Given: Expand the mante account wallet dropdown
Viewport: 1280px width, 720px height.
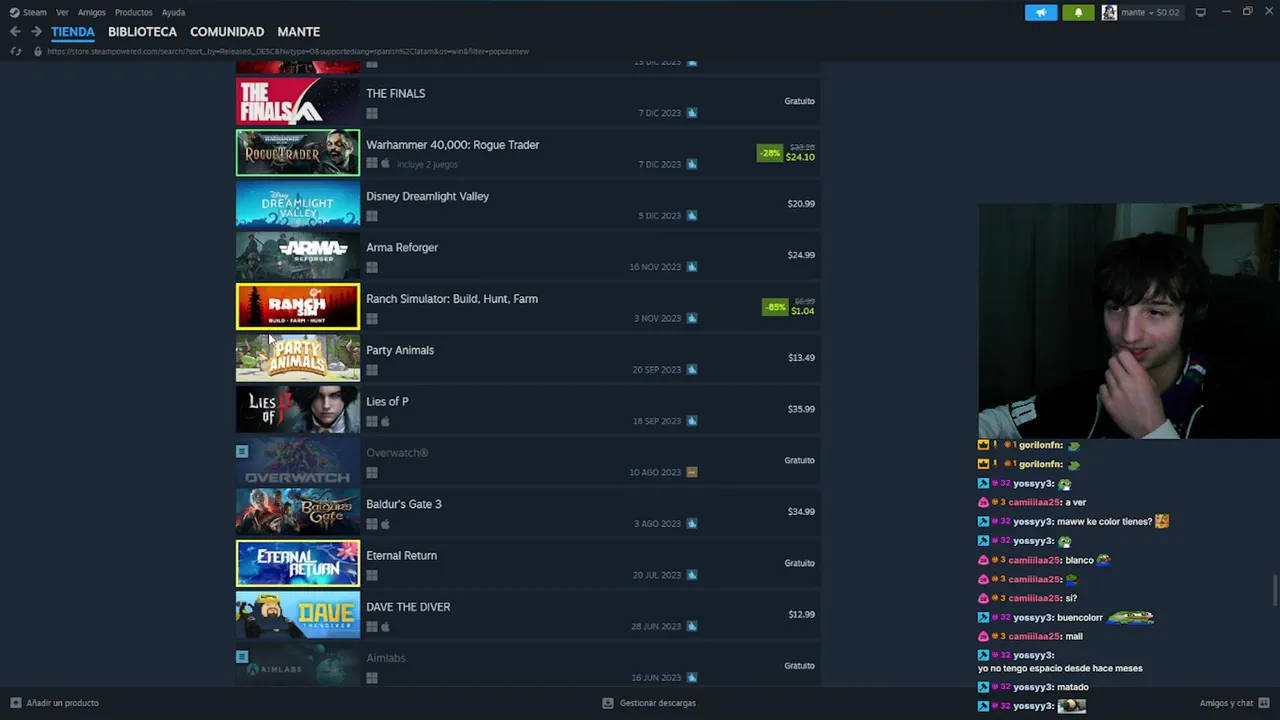Looking at the screenshot, I should click(1150, 12).
